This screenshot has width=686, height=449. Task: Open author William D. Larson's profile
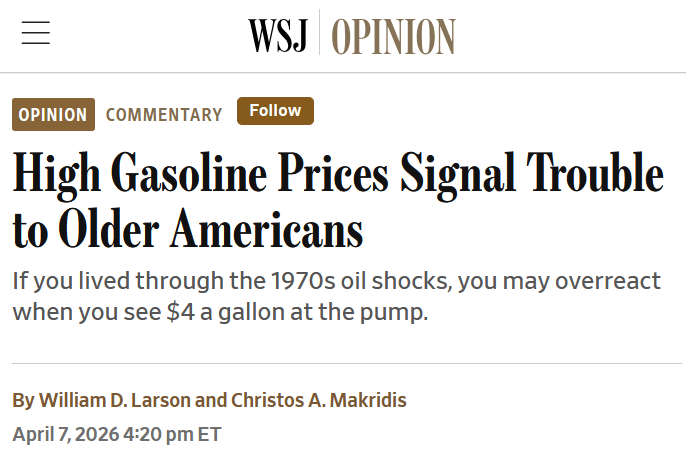(115, 401)
